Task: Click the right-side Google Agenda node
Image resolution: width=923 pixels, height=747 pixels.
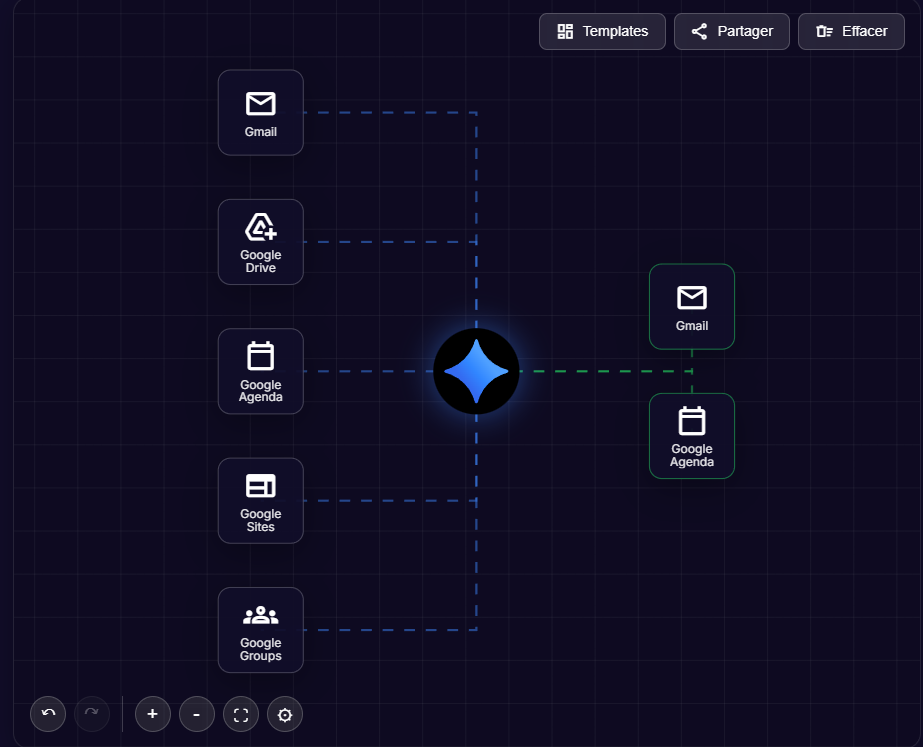Action: point(691,436)
